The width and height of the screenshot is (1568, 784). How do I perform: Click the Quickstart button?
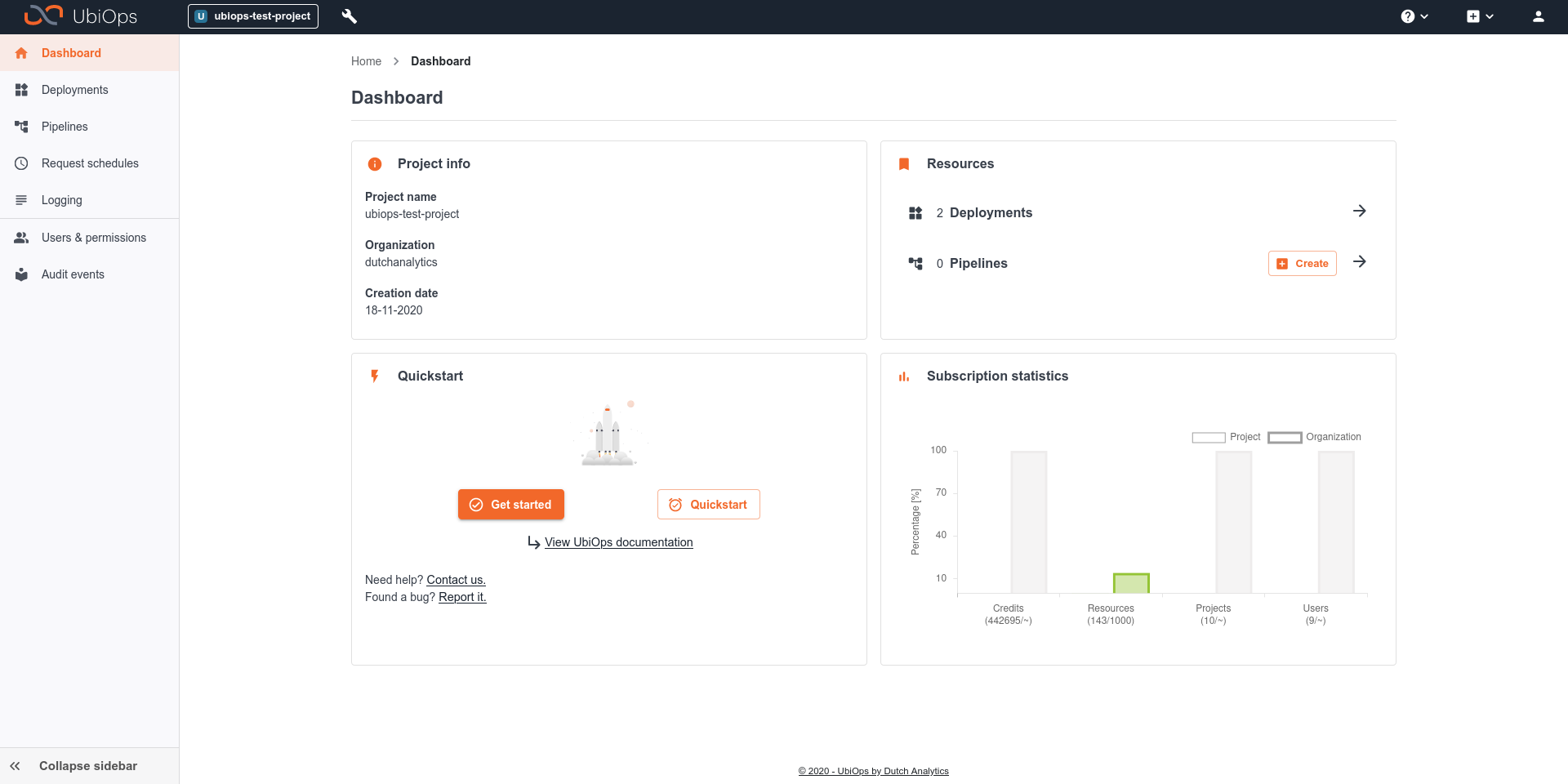coord(709,505)
